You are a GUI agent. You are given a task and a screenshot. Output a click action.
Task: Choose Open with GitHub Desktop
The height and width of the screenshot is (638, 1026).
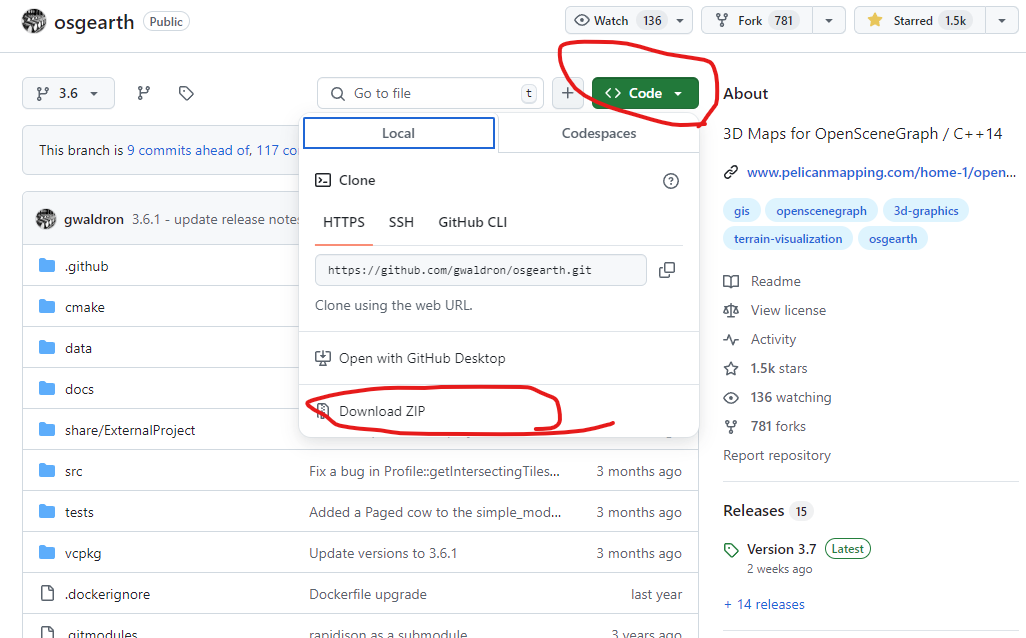pos(421,359)
